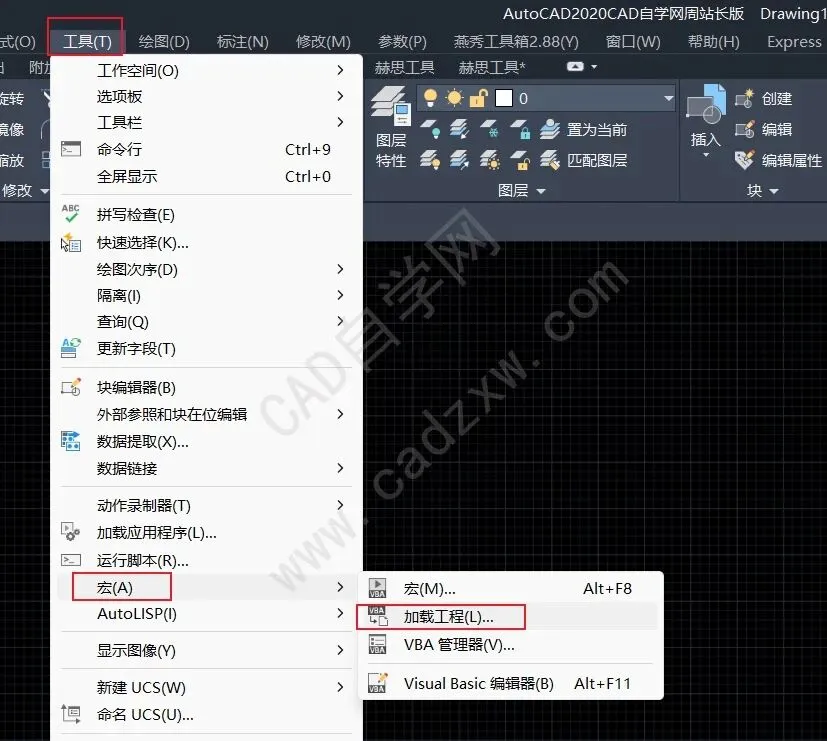Screen dimensions: 827x741
Task: Open the 标注(N) menu
Action: [x=243, y=41]
